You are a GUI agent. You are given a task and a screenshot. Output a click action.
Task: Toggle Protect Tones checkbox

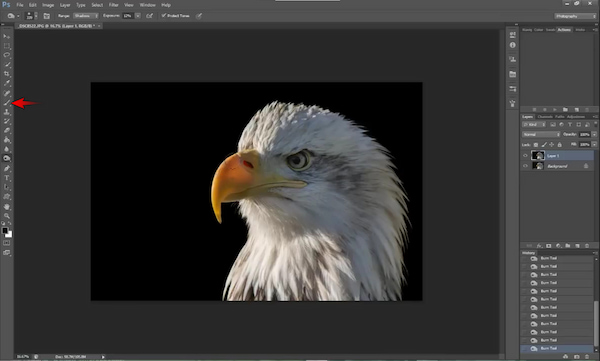(x=164, y=16)
